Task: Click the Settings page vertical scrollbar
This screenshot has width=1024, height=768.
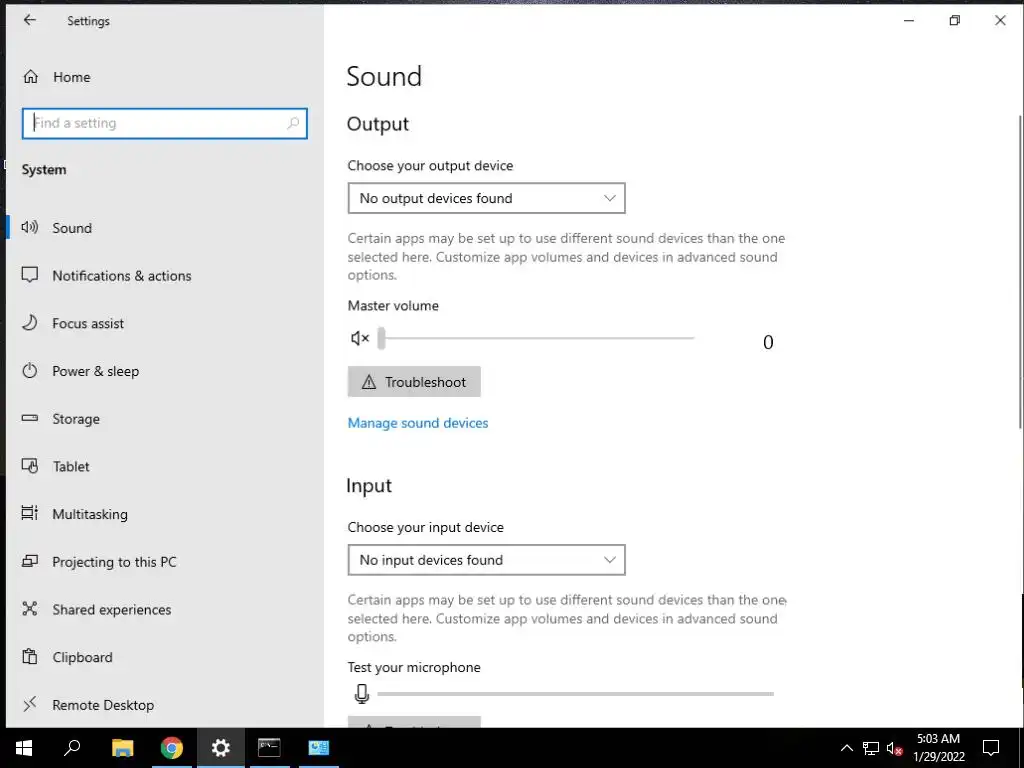Action: 1019,272
